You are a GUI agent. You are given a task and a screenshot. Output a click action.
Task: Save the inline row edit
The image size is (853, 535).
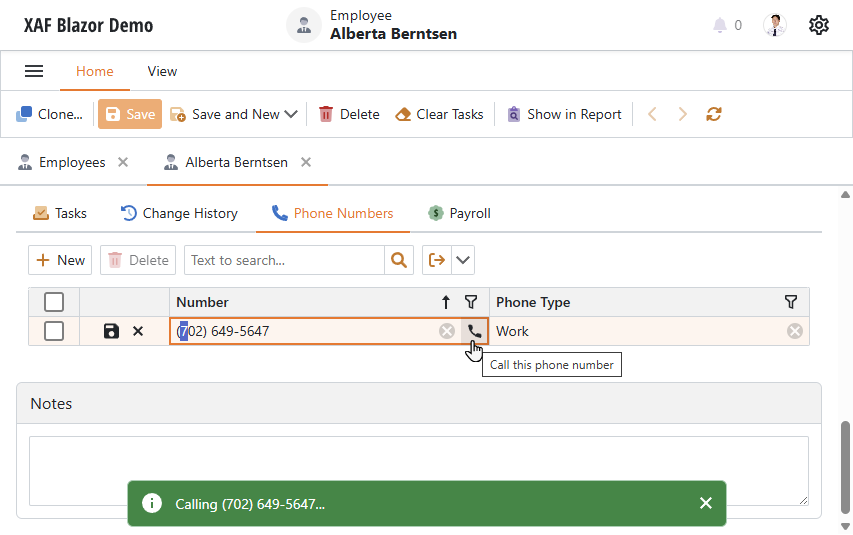pos(111,331)
